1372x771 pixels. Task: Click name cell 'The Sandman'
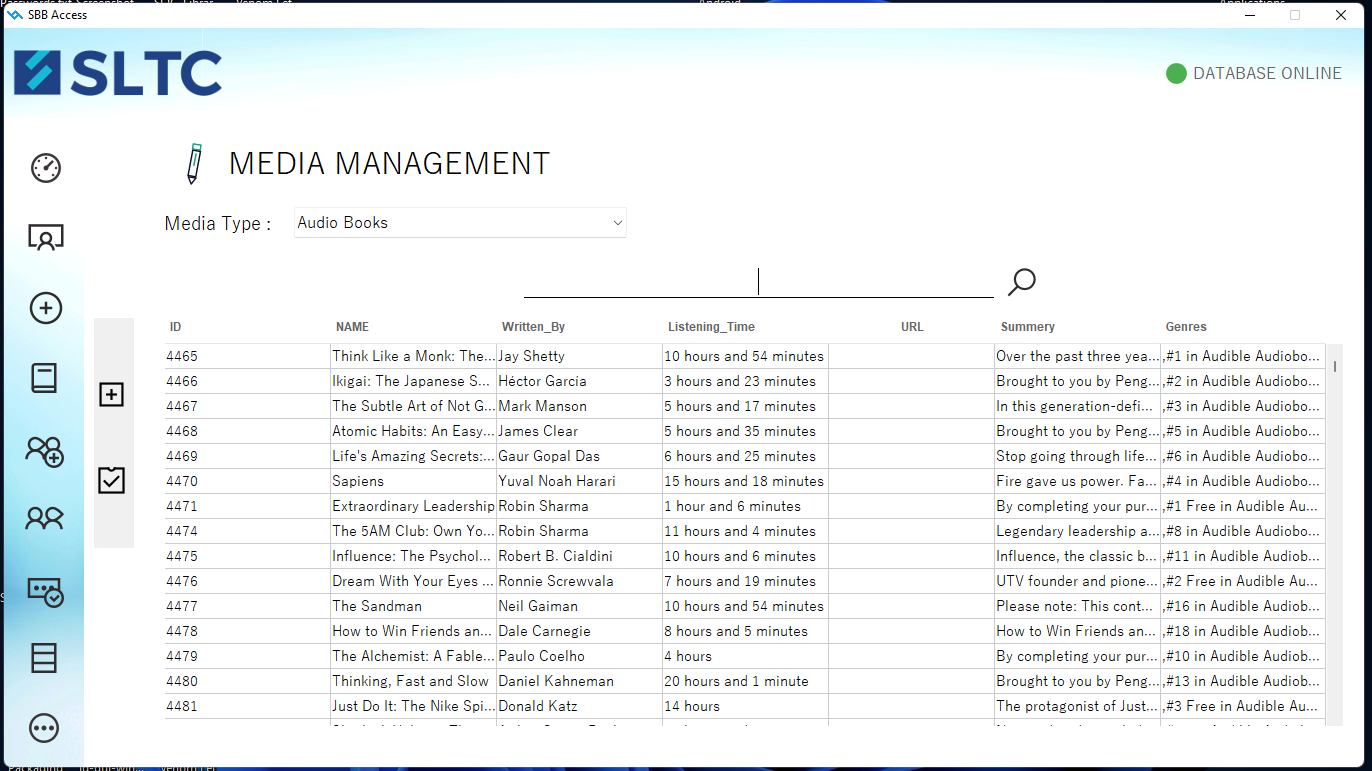point(414,606)
